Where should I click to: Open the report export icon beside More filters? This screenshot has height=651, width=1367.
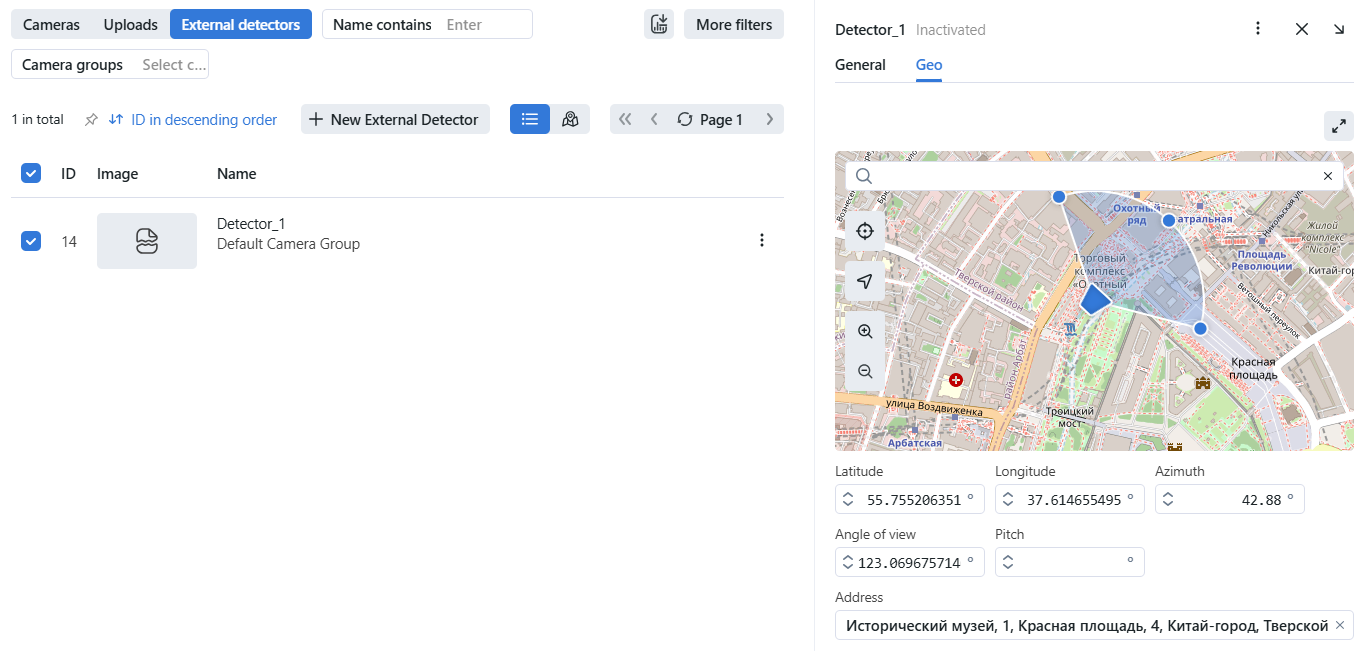[658, 25]
